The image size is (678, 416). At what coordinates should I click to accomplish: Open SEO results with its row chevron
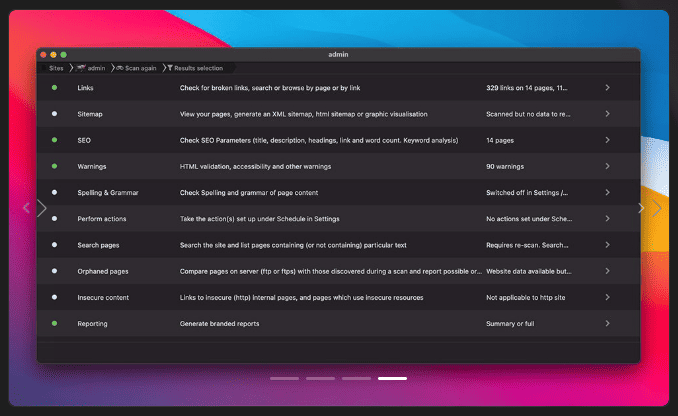point(608,140)
